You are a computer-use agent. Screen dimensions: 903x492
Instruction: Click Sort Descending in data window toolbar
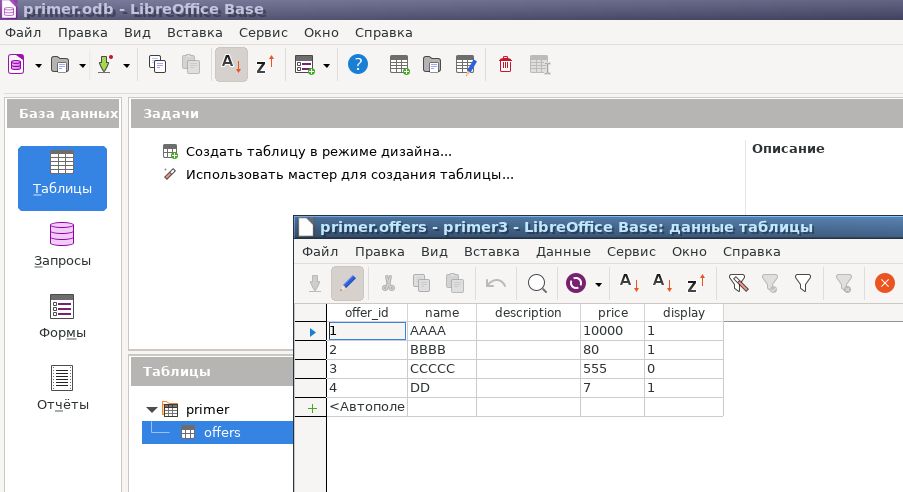click(x=696, y=283)
